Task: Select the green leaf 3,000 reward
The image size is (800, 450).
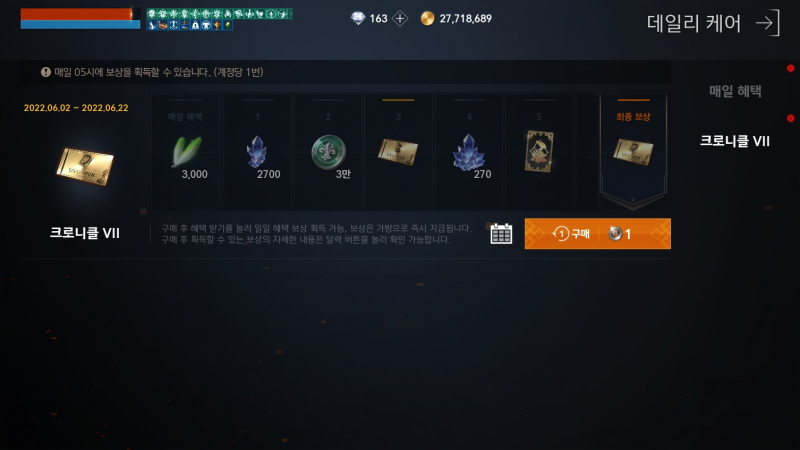Action: [185, 152]
